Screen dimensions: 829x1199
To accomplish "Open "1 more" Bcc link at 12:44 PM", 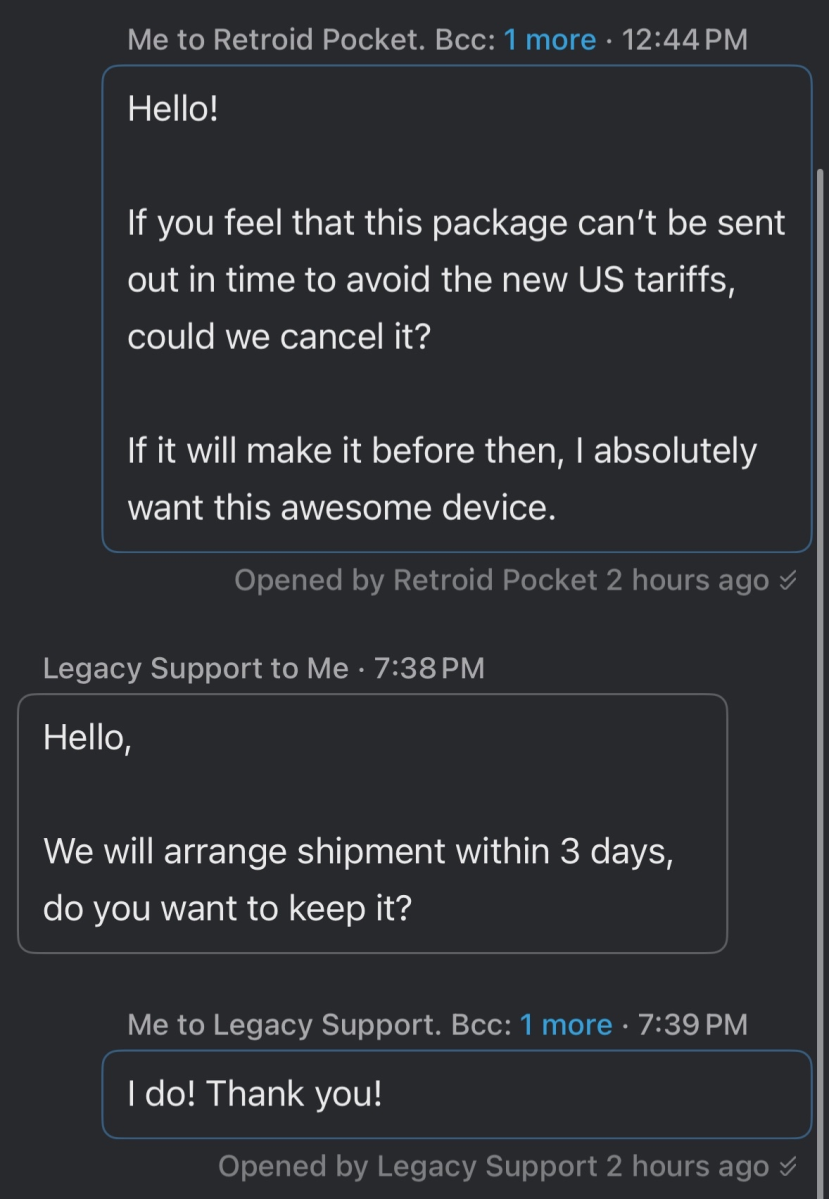I will coord(549,40).
